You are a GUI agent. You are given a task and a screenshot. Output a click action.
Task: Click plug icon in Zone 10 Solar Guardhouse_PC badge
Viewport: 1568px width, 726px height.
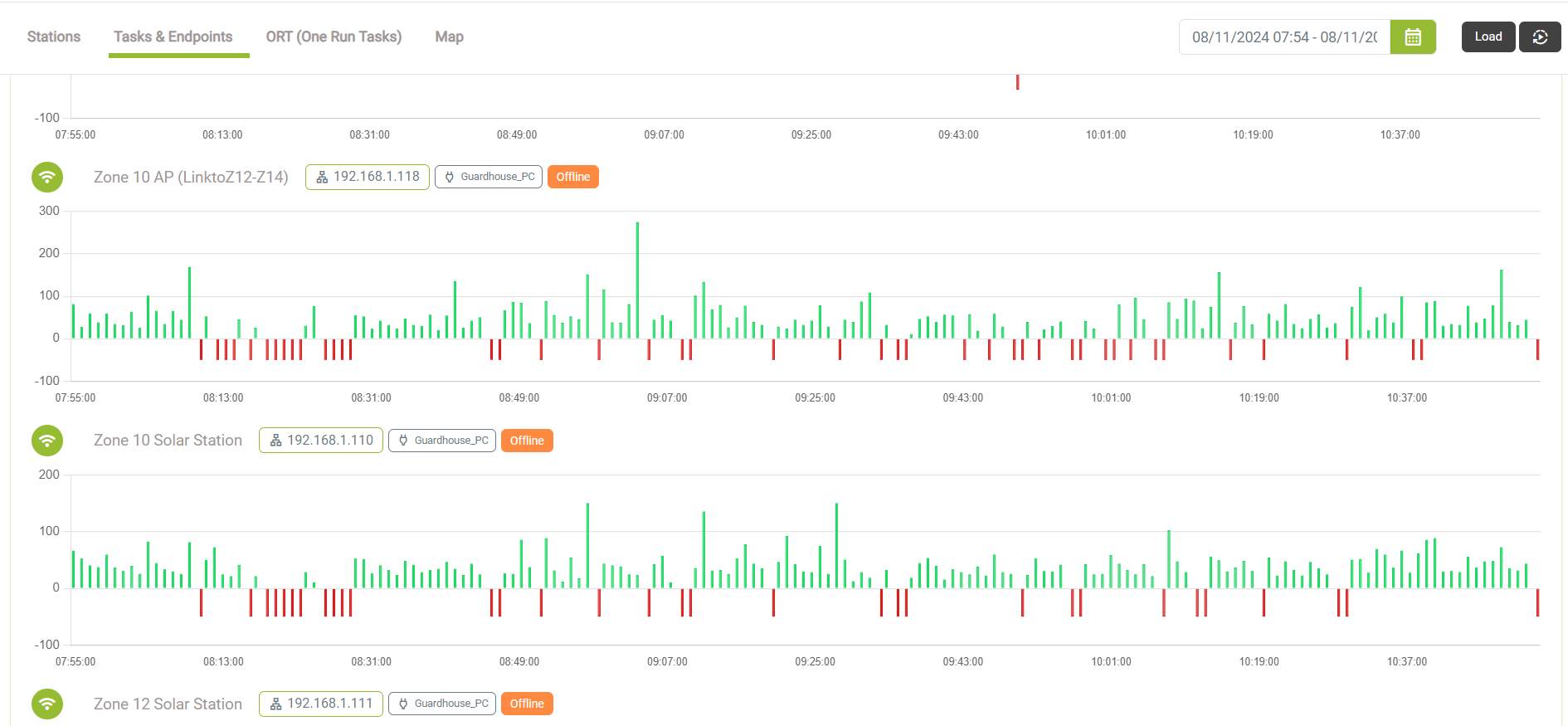tap(403, 441)
